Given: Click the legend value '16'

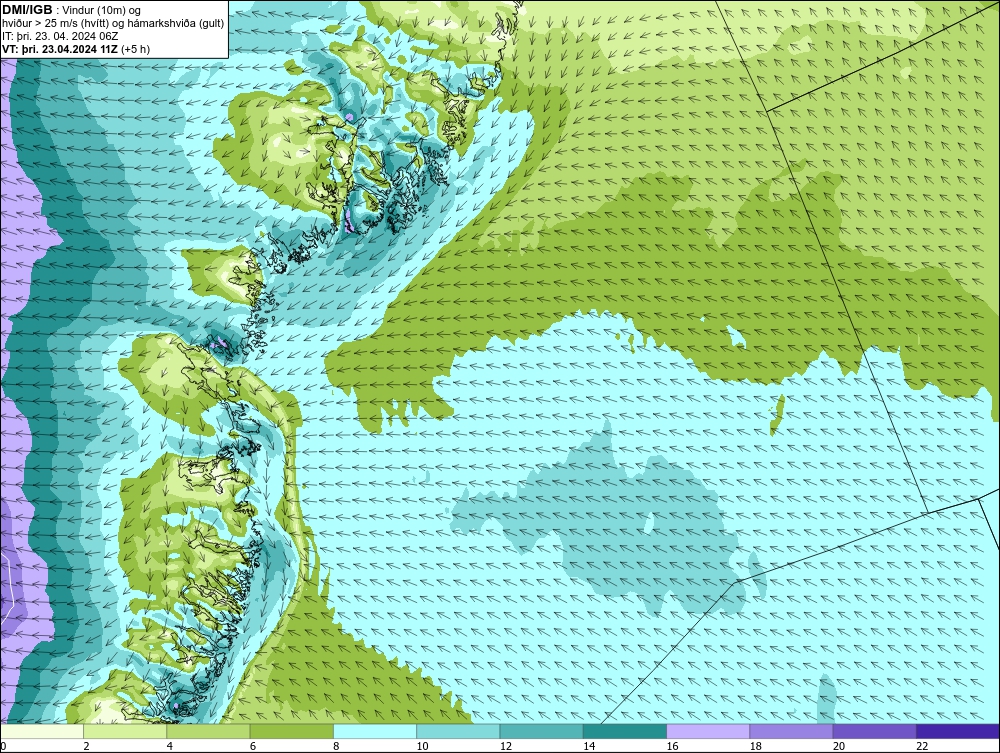Looking at the screenshot, I should pyautogui.click(x=672, y=746).
